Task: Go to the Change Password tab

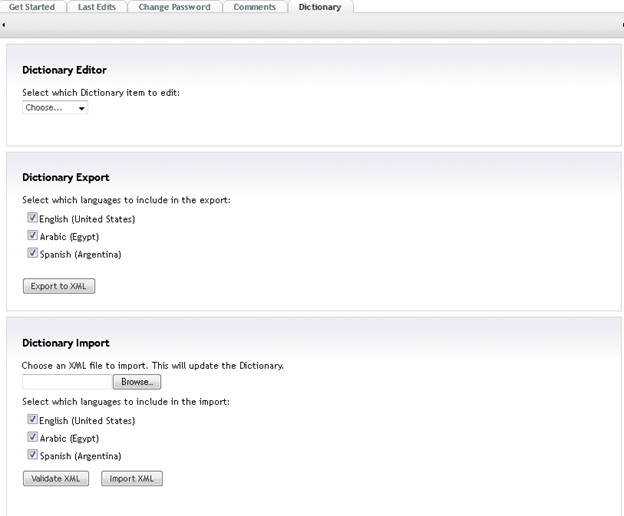Action: click(175, 7)
